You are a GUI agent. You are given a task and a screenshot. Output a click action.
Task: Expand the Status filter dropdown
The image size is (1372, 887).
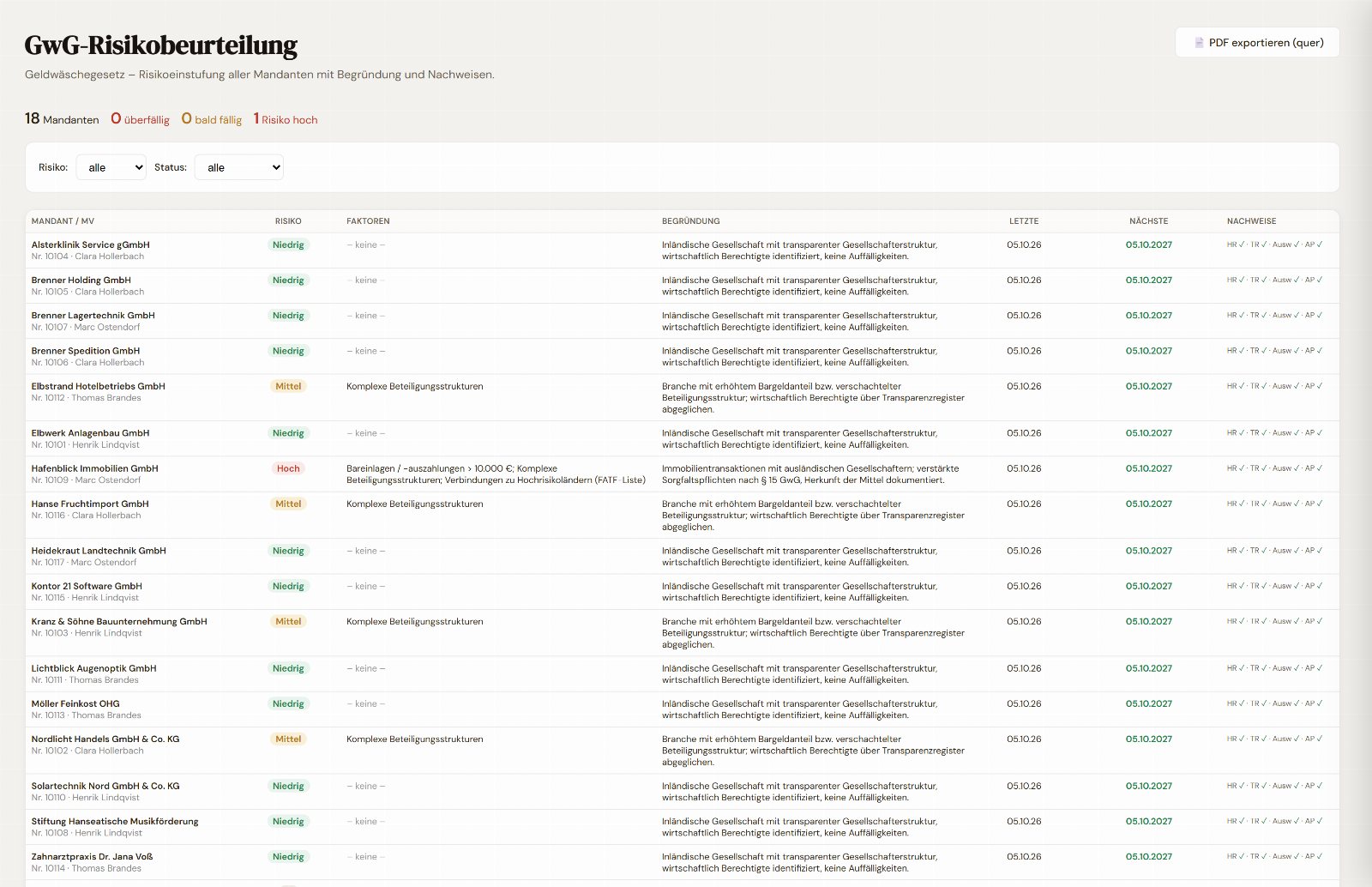(x=239, y=167)
